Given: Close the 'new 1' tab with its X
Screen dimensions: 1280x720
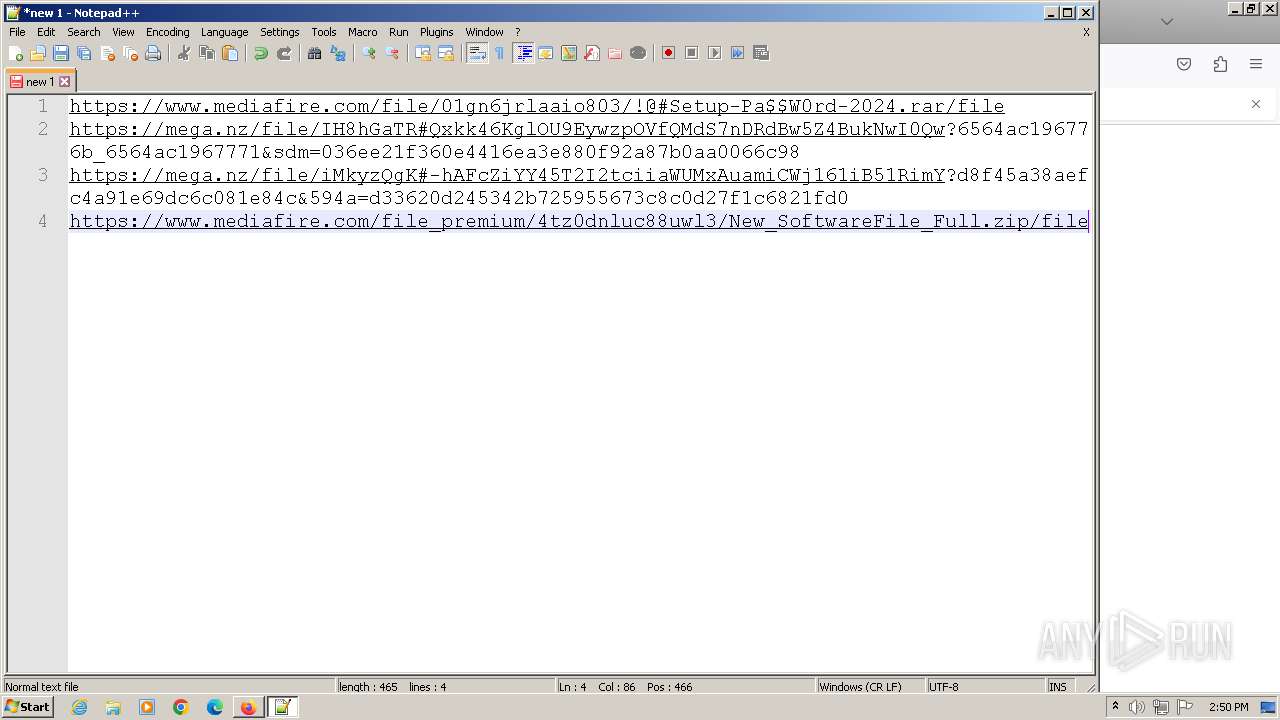Looking at the screenshot, I should (65, 82).
